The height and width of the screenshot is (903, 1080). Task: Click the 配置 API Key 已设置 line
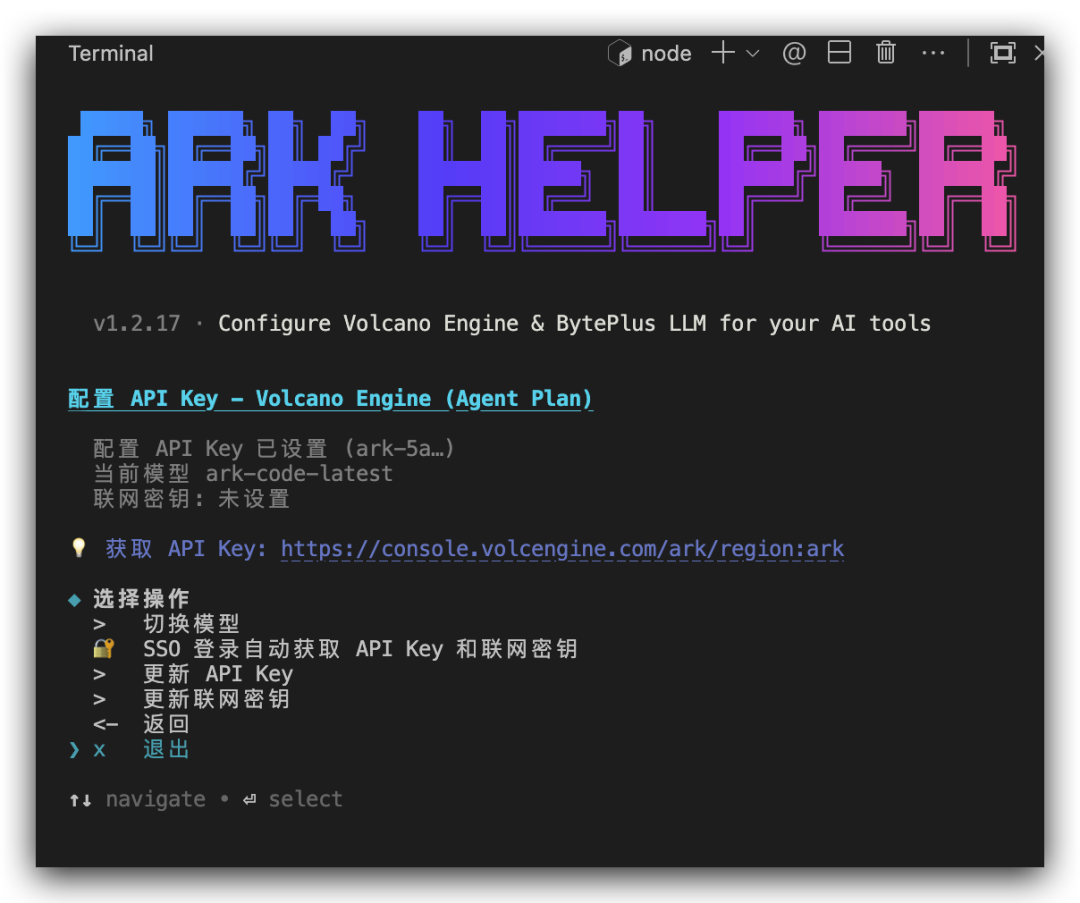[273, 449]
